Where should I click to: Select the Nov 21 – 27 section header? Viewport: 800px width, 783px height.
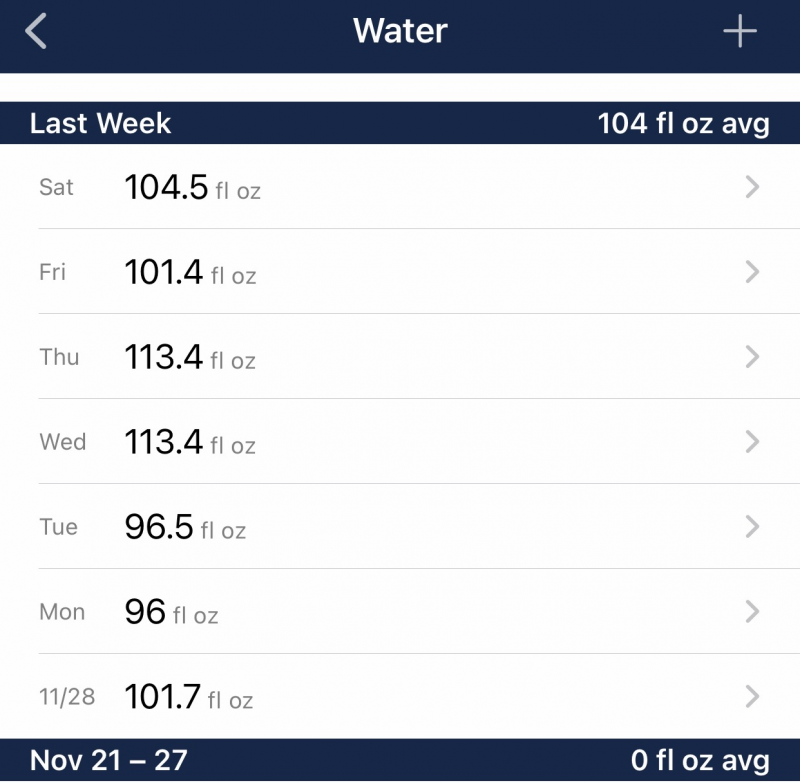[108, 761]
